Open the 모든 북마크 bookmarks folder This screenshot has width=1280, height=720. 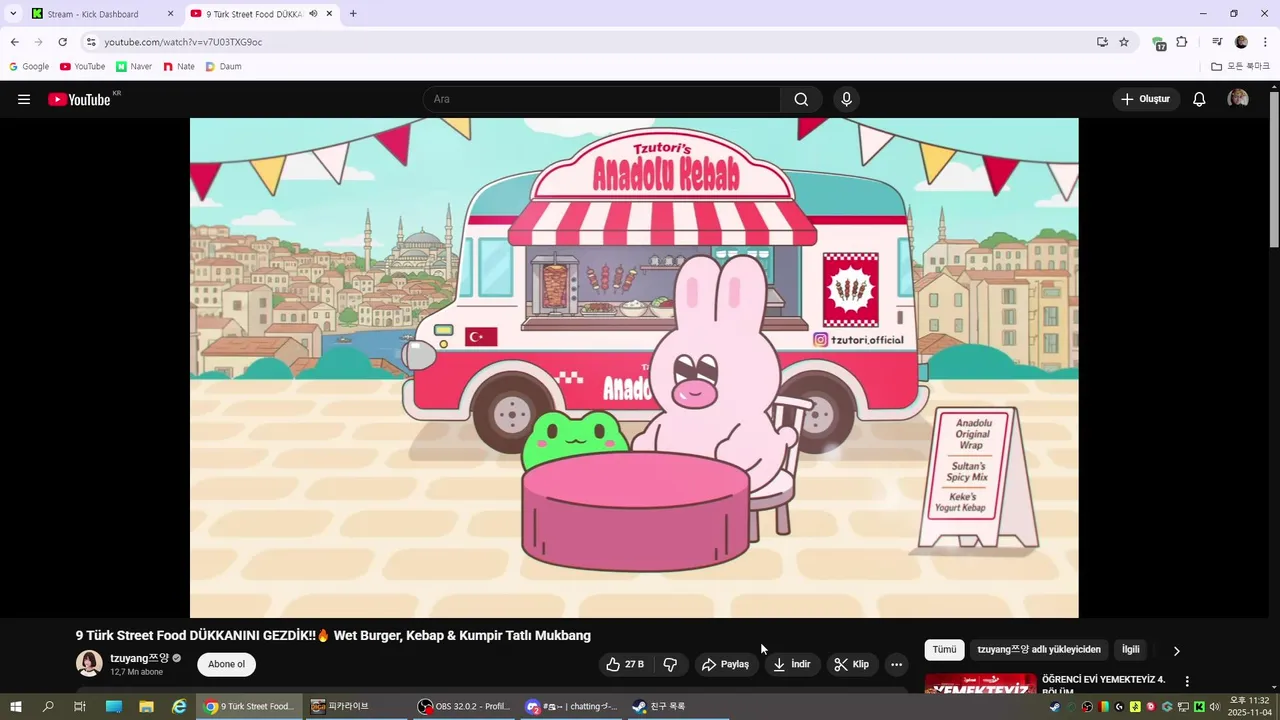[x=1241, y=67]
